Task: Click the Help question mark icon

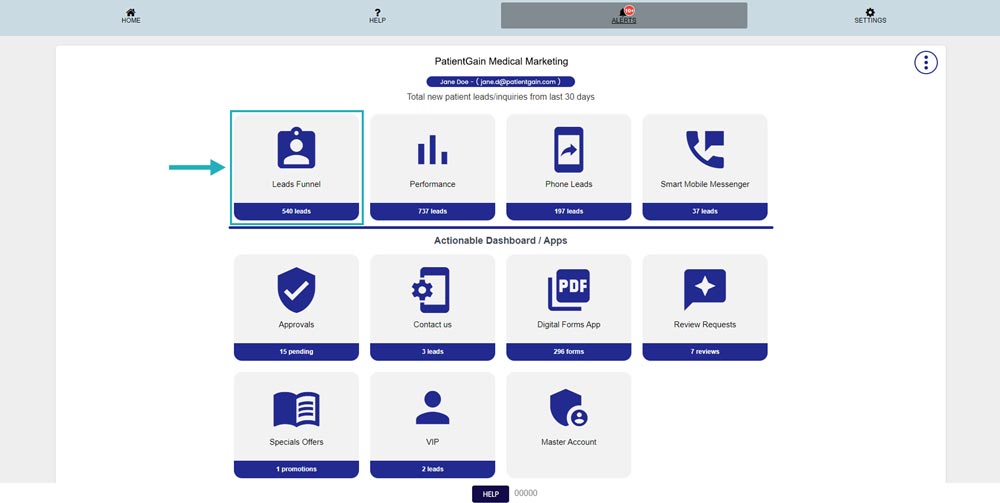Action: pos(378,12)
